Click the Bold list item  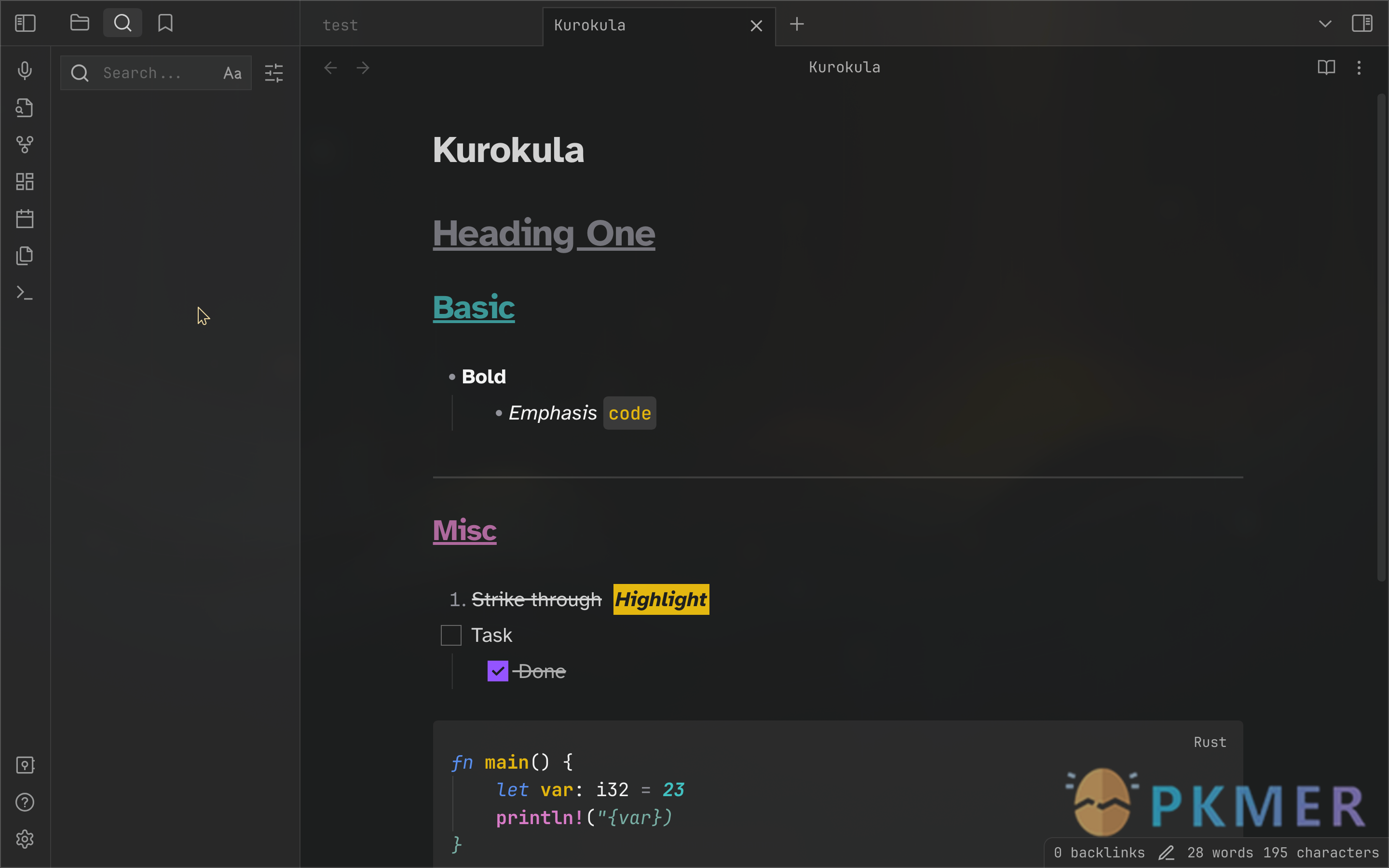point(484,377)
